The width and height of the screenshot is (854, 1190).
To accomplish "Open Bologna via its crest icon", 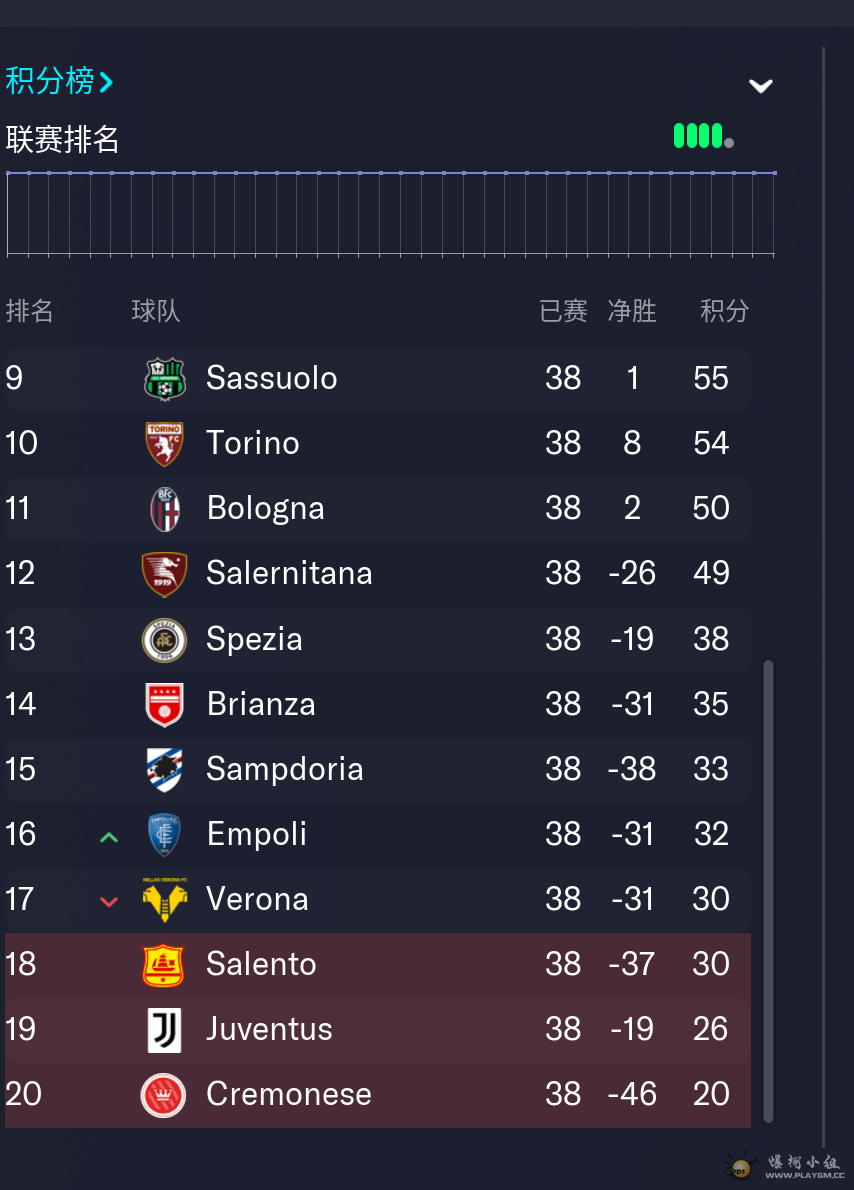I will [x=165, y=508].
